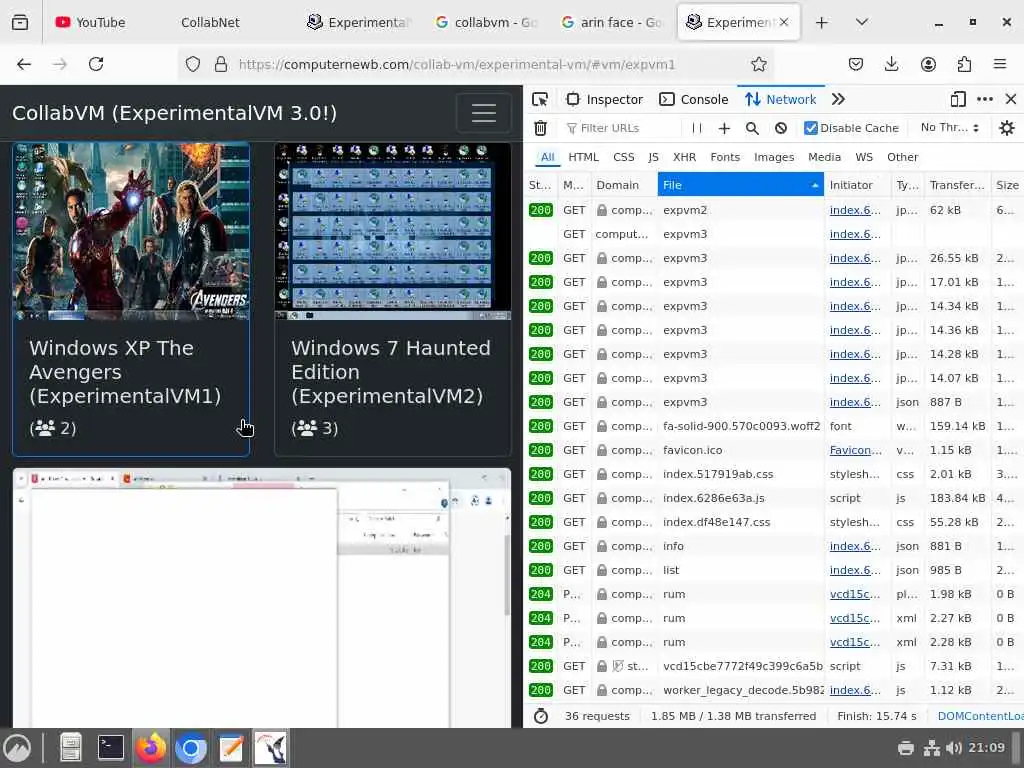Uncheck Disable Cache checkbox
The image size is (1024, 768).
[810, 128]
